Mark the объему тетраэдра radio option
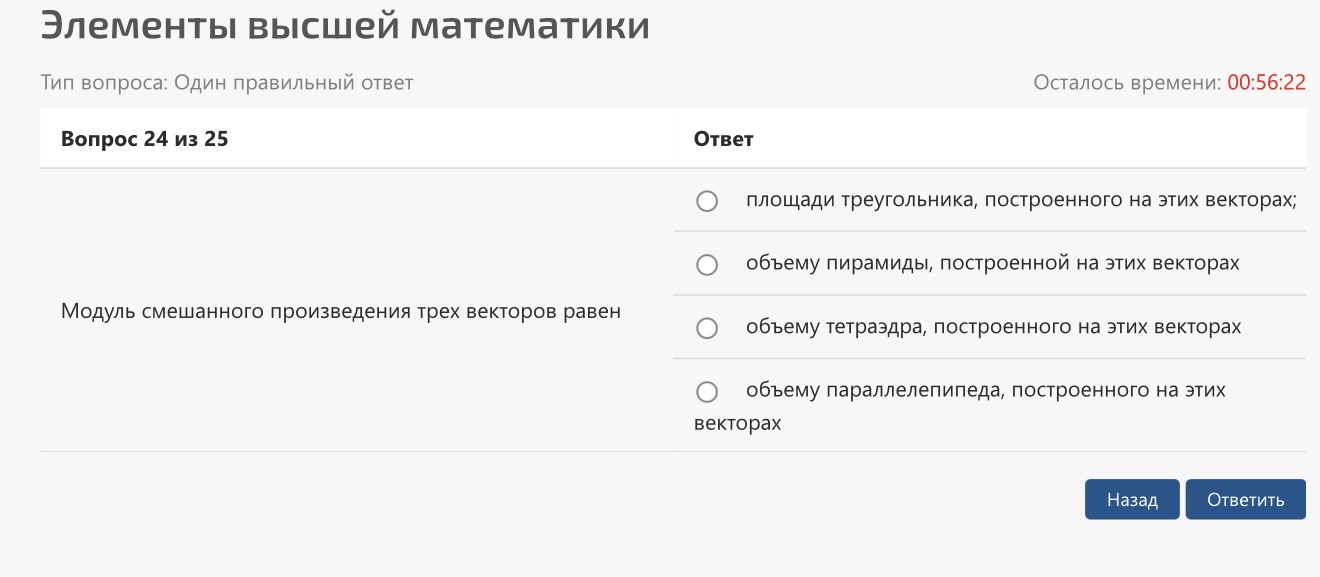 707,328
